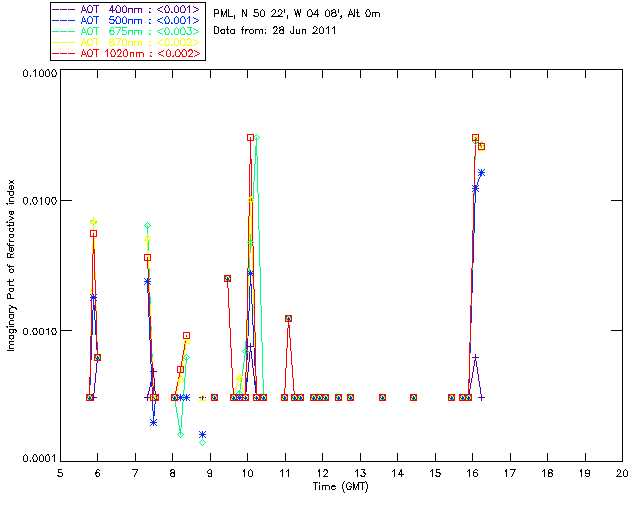Click the lowest green diamond near time 8.8
The width and height of the screenshot is (640, 512).
coord(202,443)
